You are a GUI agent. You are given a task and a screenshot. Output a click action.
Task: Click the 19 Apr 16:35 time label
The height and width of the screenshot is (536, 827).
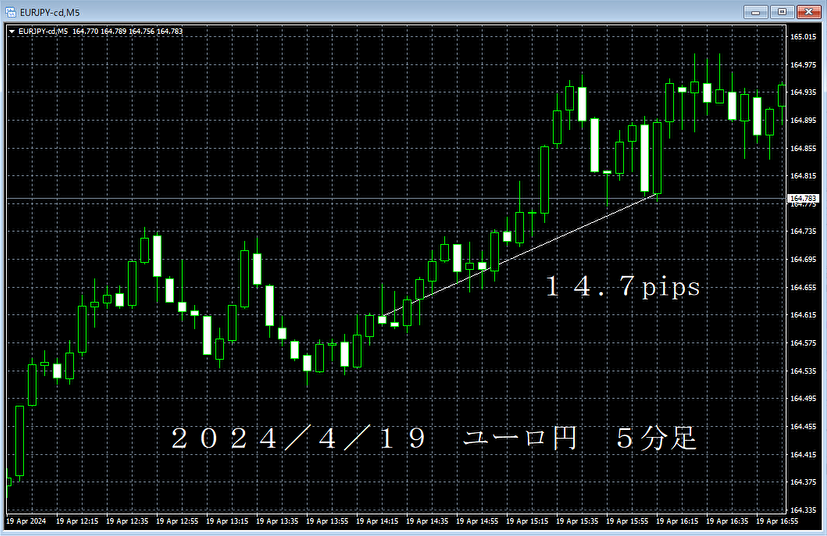(x=727, y=521)
